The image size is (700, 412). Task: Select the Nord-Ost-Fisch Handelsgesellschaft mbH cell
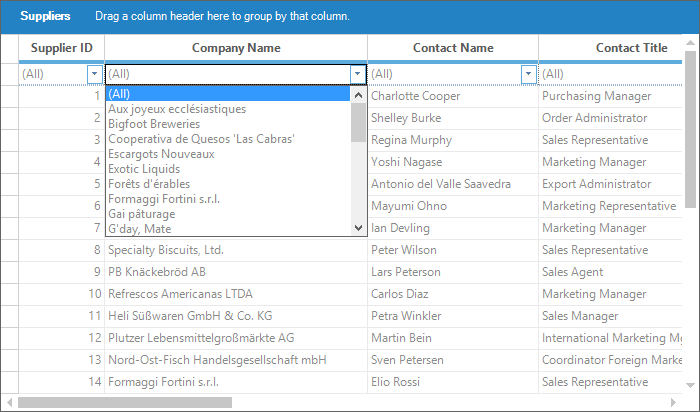(x=236, y=360)
